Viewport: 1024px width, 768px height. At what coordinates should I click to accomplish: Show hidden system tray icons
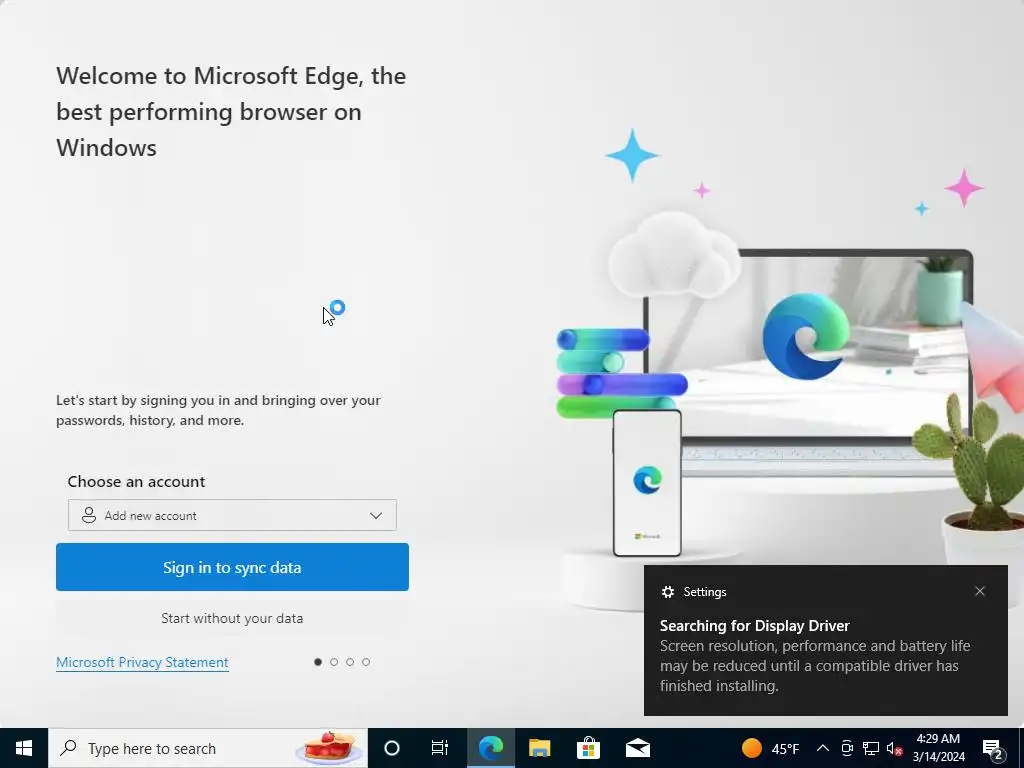[823, 748]
